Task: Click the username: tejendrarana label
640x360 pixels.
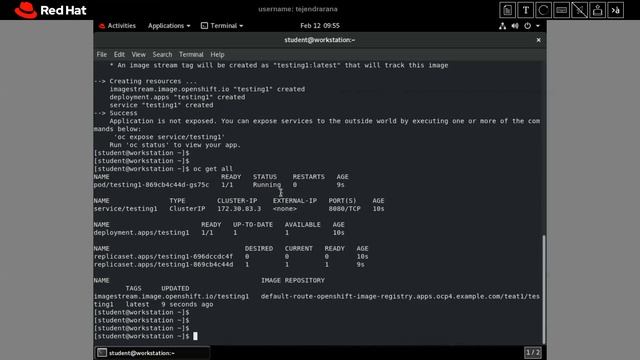Action: point(298,9)
